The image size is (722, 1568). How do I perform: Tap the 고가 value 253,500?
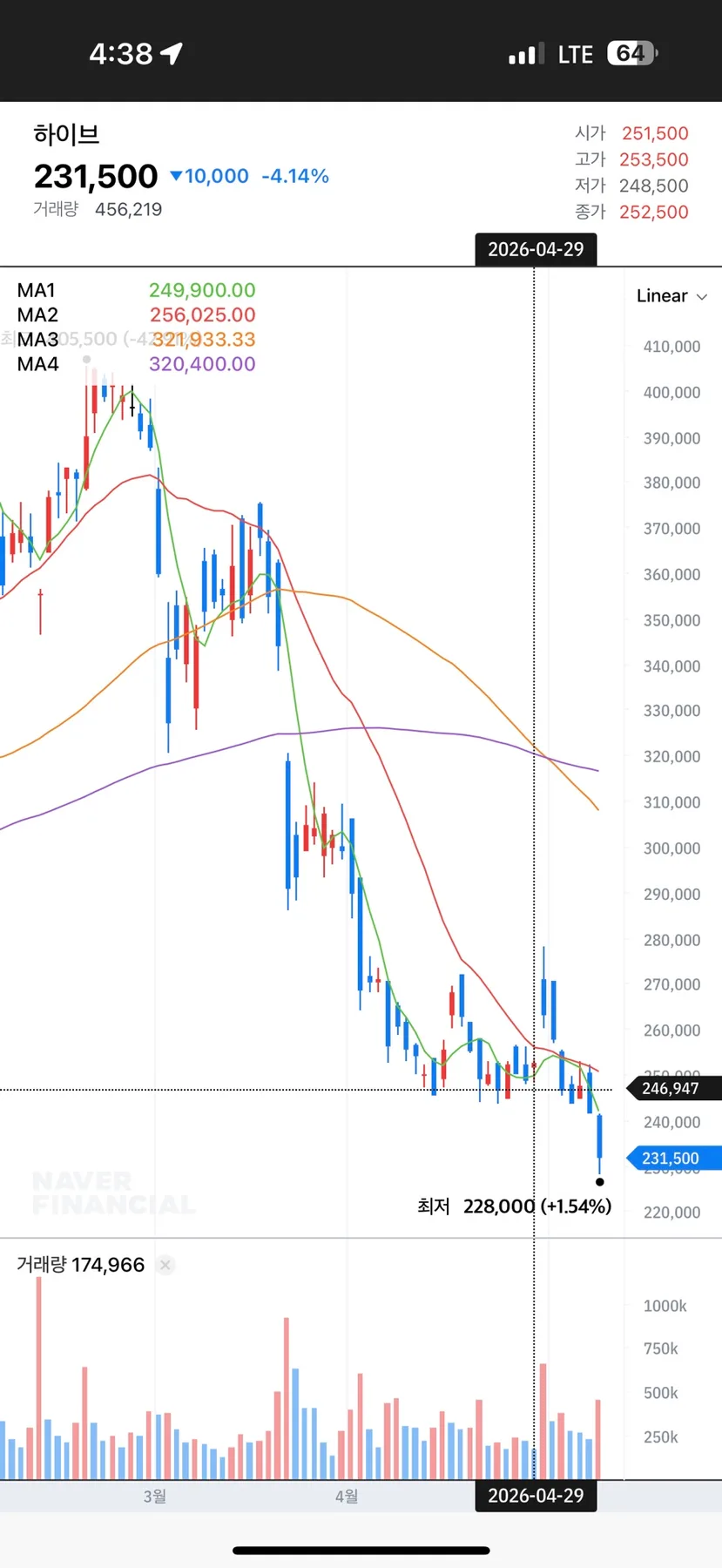click(x=654, y=159)
